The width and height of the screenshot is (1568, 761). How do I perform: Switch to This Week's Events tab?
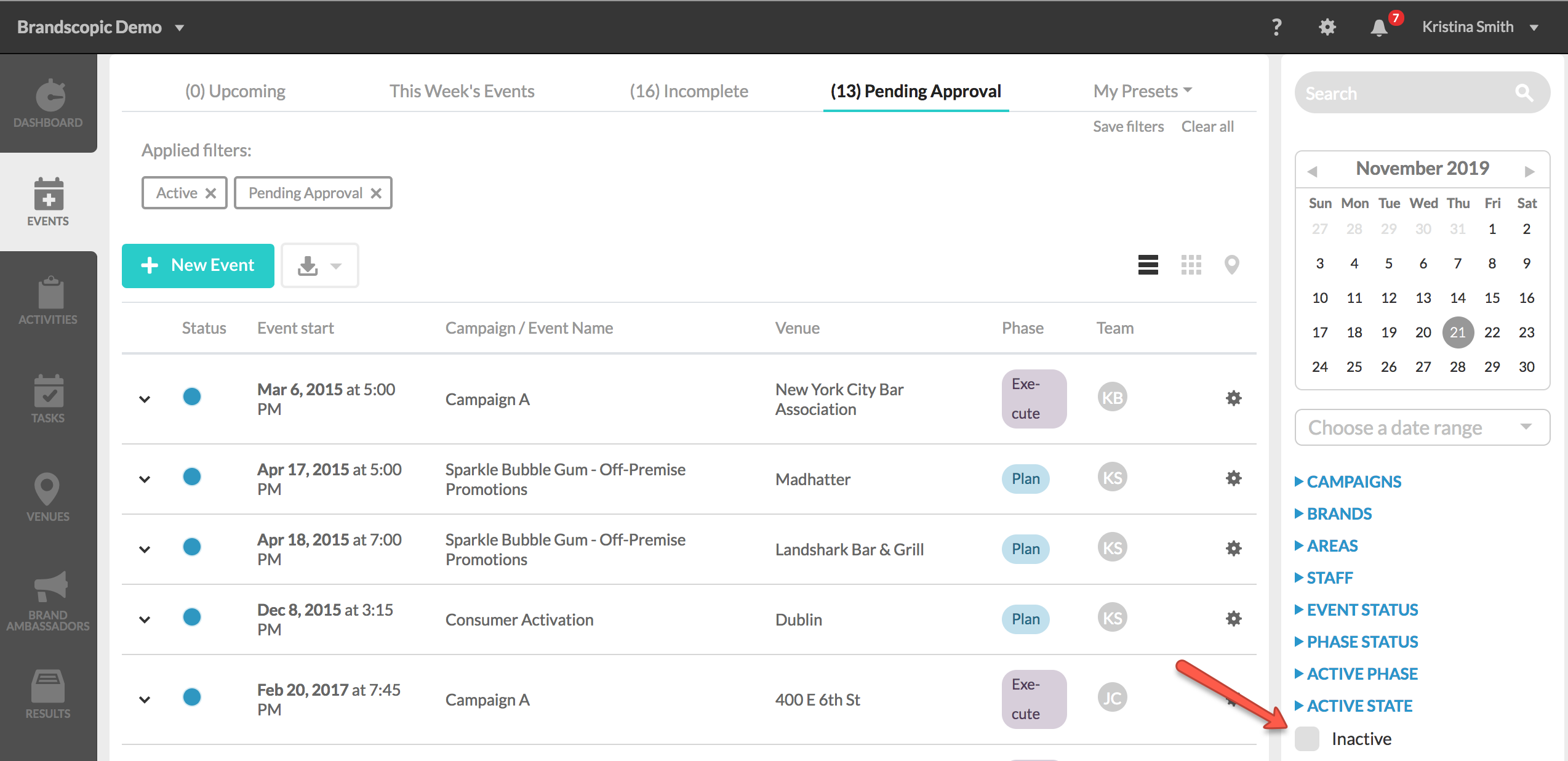coord(462,91)
